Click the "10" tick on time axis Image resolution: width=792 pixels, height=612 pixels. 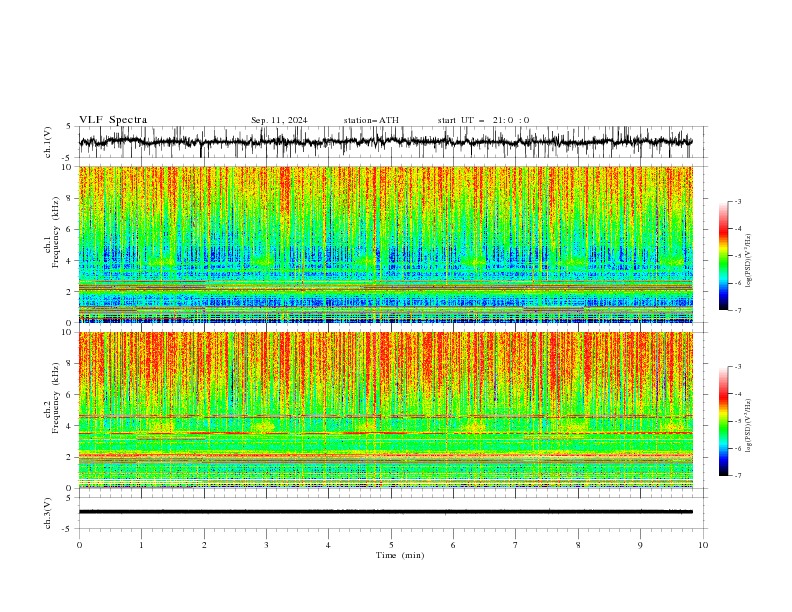point(703,545)
